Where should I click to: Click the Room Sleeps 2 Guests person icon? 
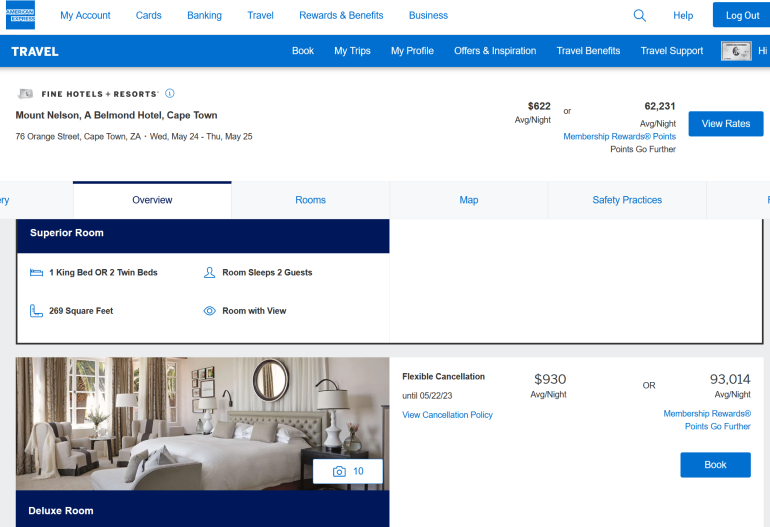click(x=210, y=272)
